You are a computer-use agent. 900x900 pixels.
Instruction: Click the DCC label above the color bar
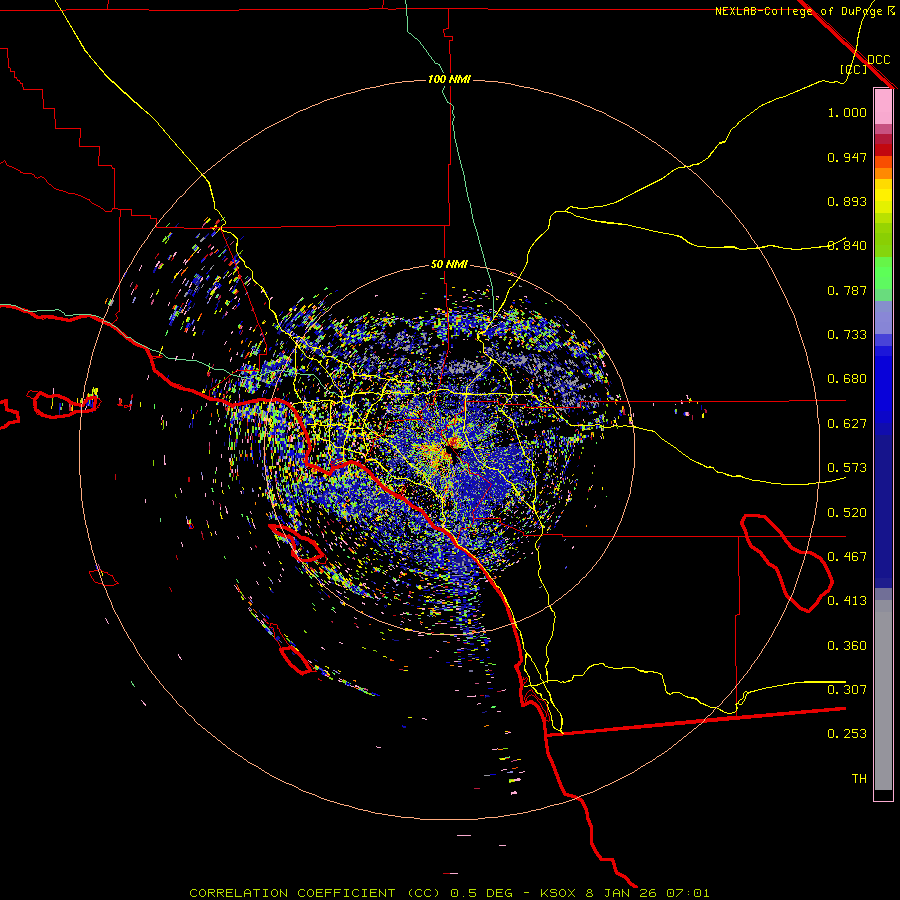tap(878, 59)
